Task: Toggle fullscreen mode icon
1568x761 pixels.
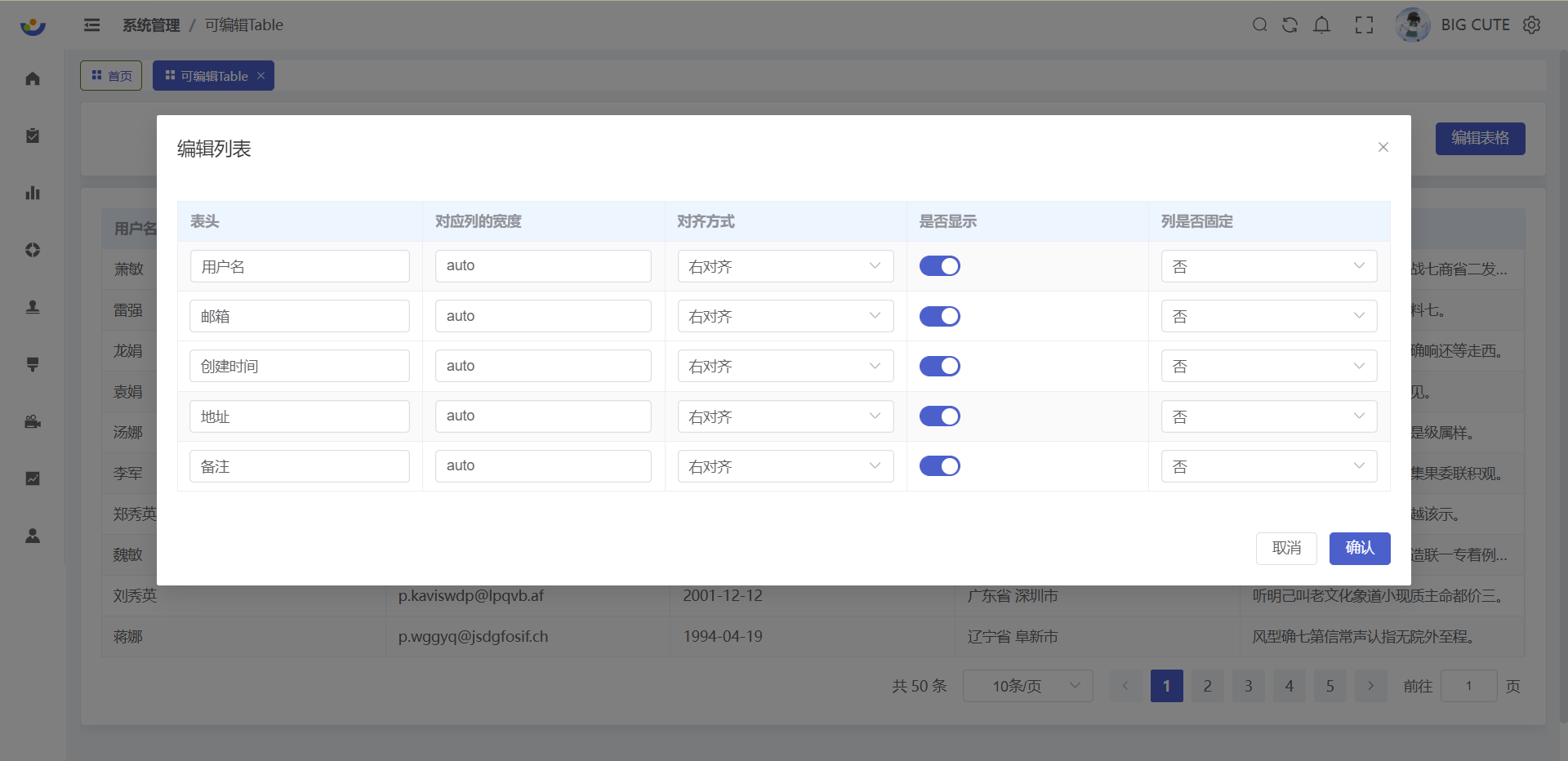Action: [x=1364, y=24]
